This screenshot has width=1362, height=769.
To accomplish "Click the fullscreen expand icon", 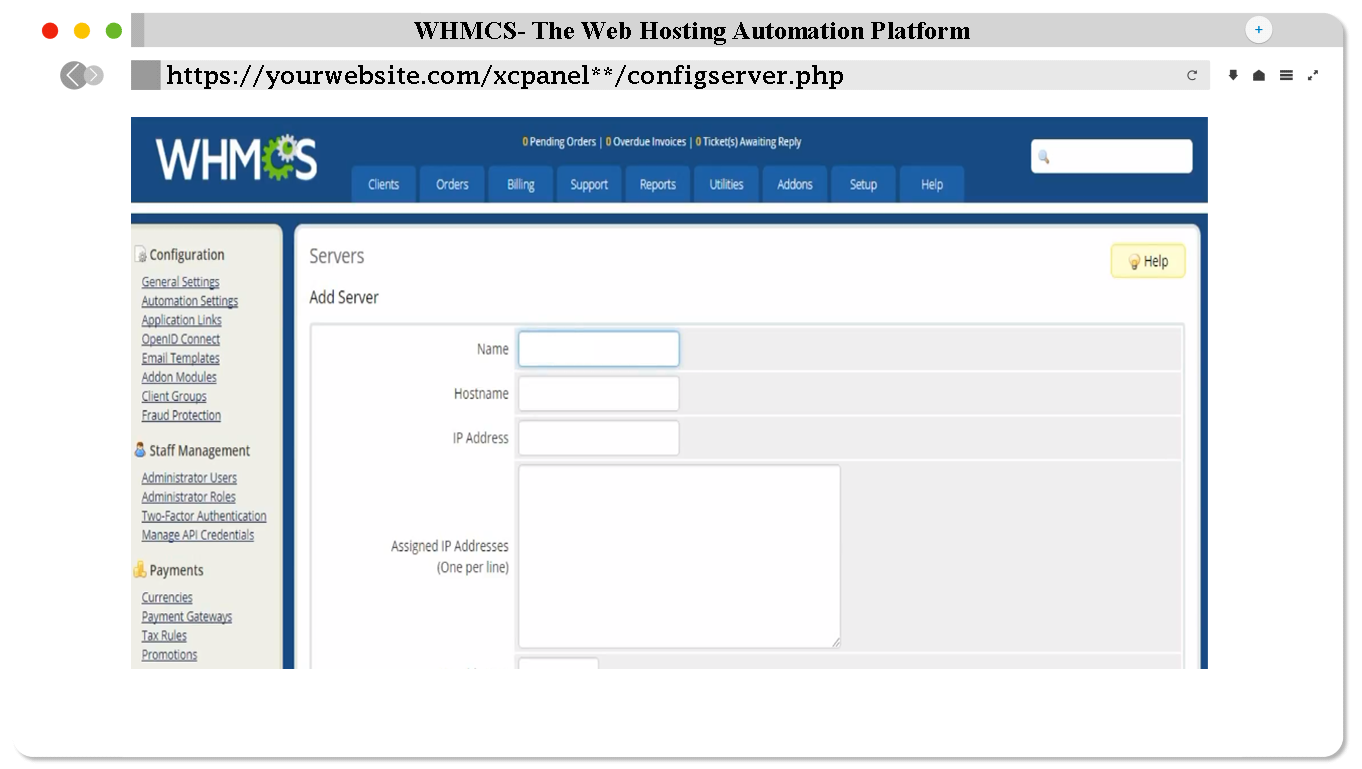I will 1313,75.
